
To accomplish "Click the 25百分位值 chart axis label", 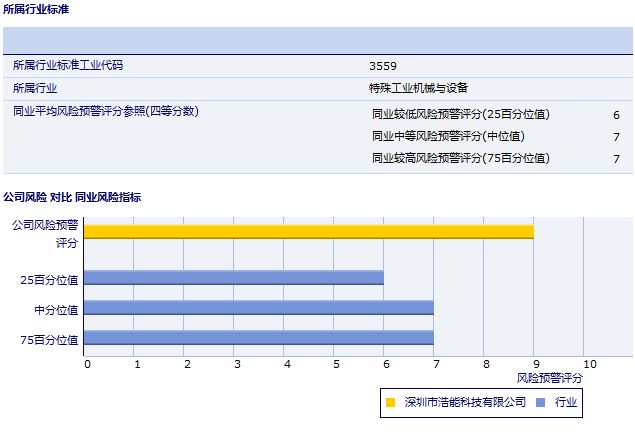I will click(x=49, y=280).
